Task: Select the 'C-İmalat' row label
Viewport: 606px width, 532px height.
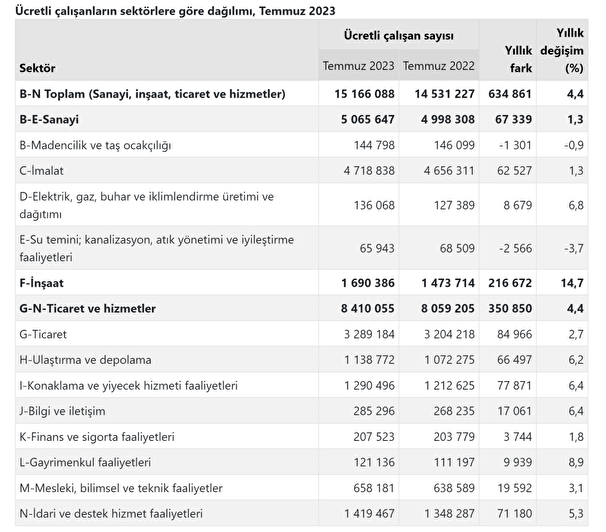Action: pos(41,171)
